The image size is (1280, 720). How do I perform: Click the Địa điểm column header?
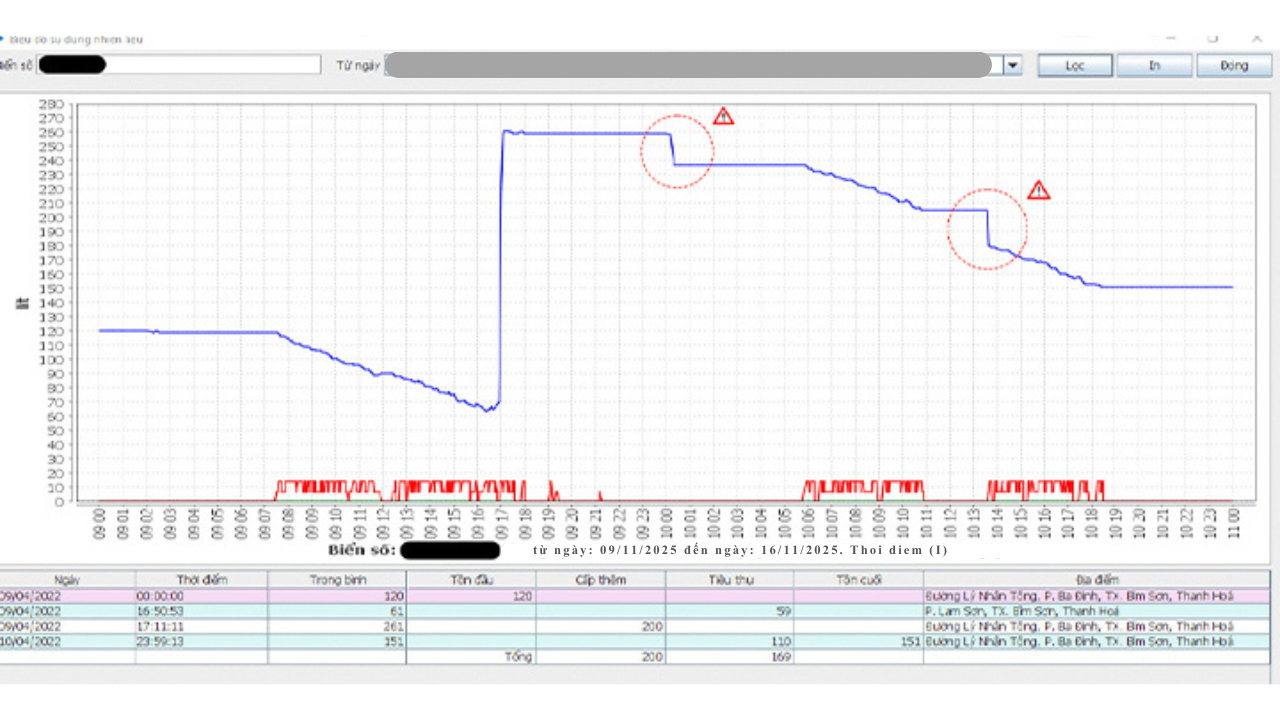1097,579
